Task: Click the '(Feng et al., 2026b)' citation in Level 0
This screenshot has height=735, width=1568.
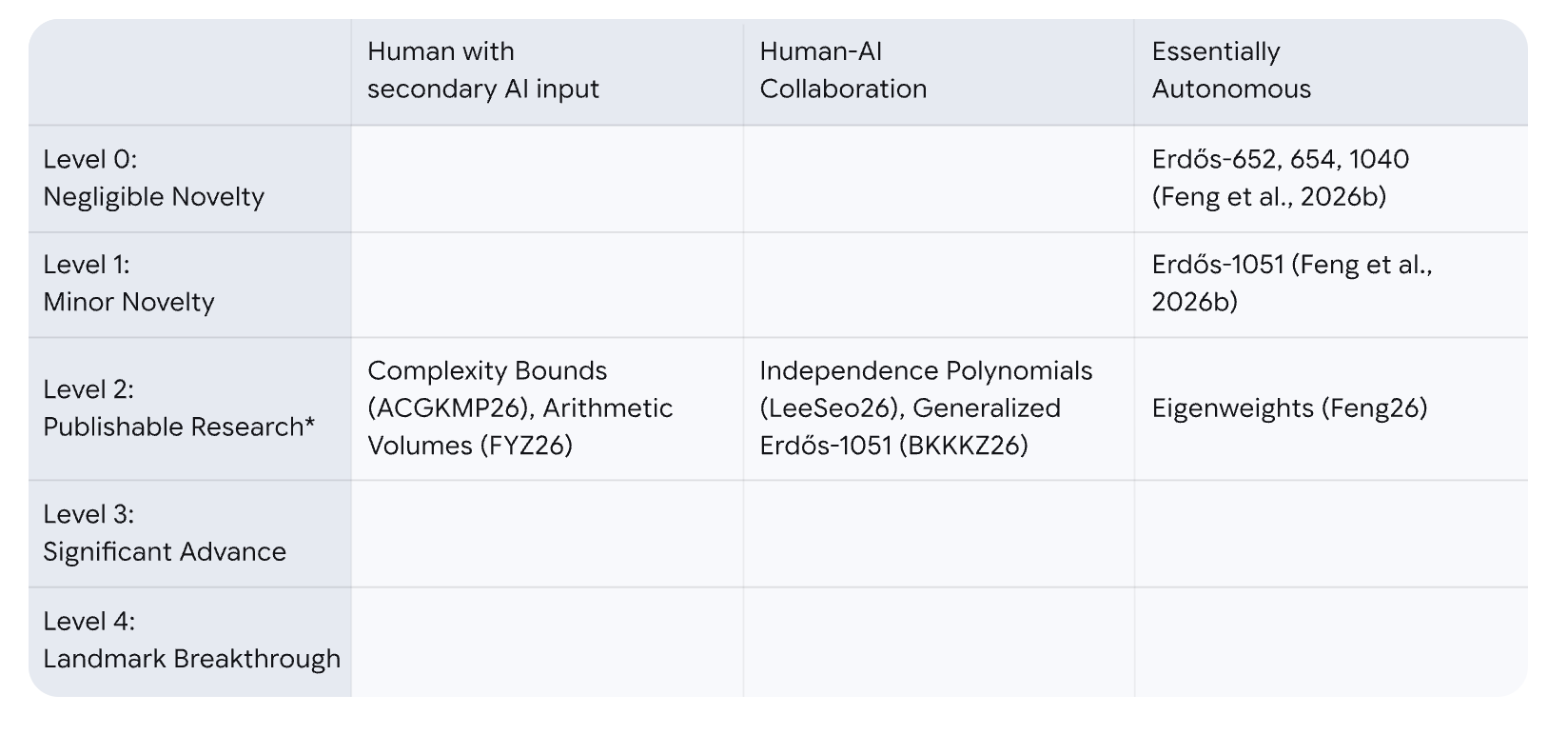Action: (1268, 197)
